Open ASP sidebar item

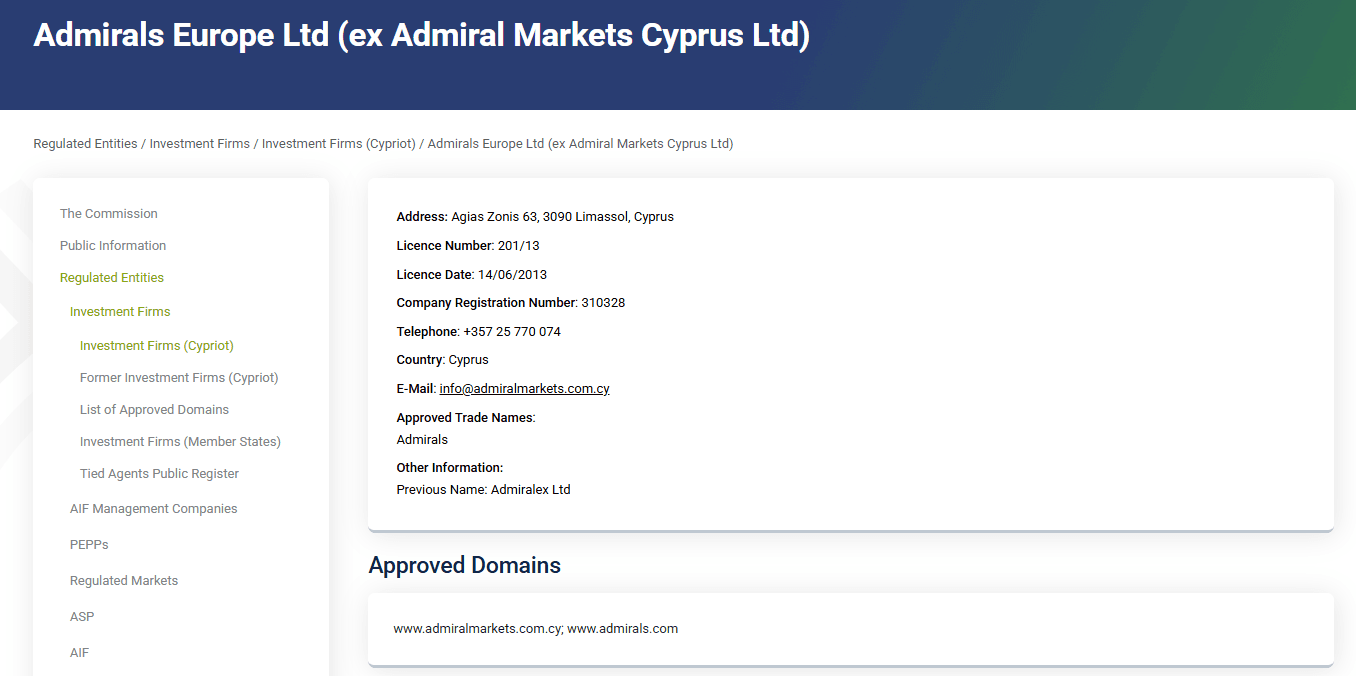click(82, 617)
